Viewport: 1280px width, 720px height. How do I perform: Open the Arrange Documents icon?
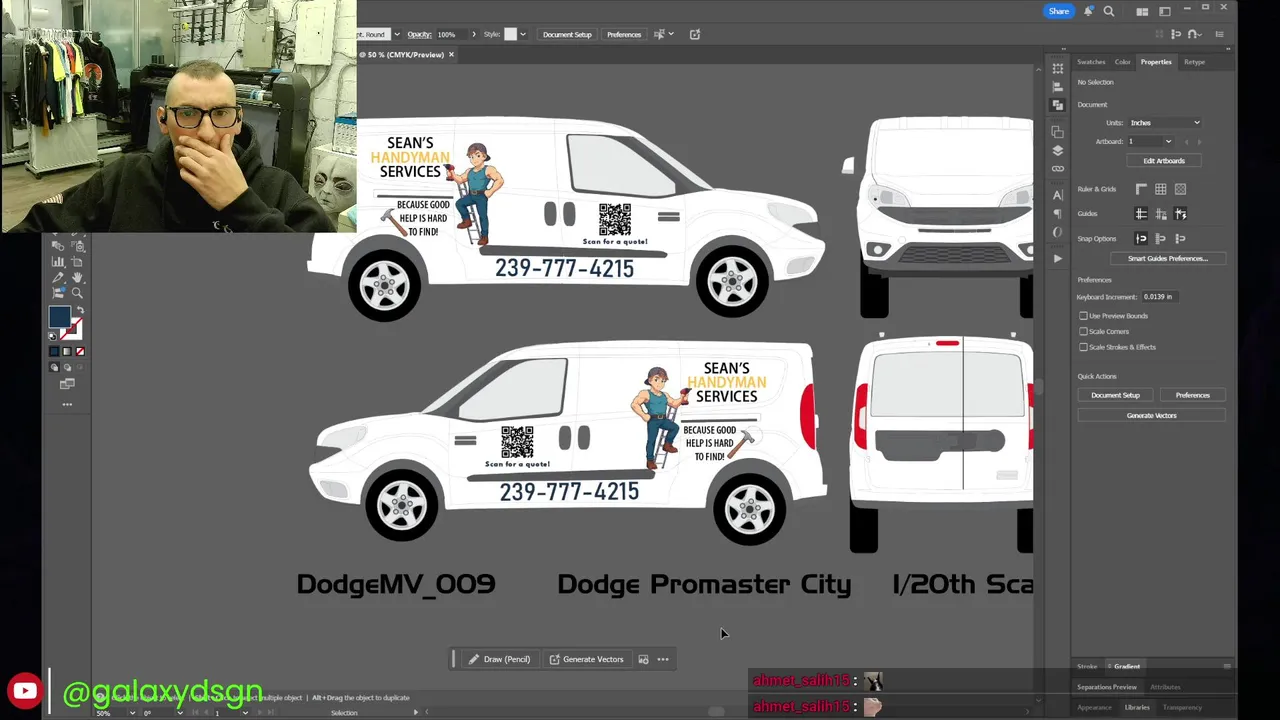click(1142, 11)
